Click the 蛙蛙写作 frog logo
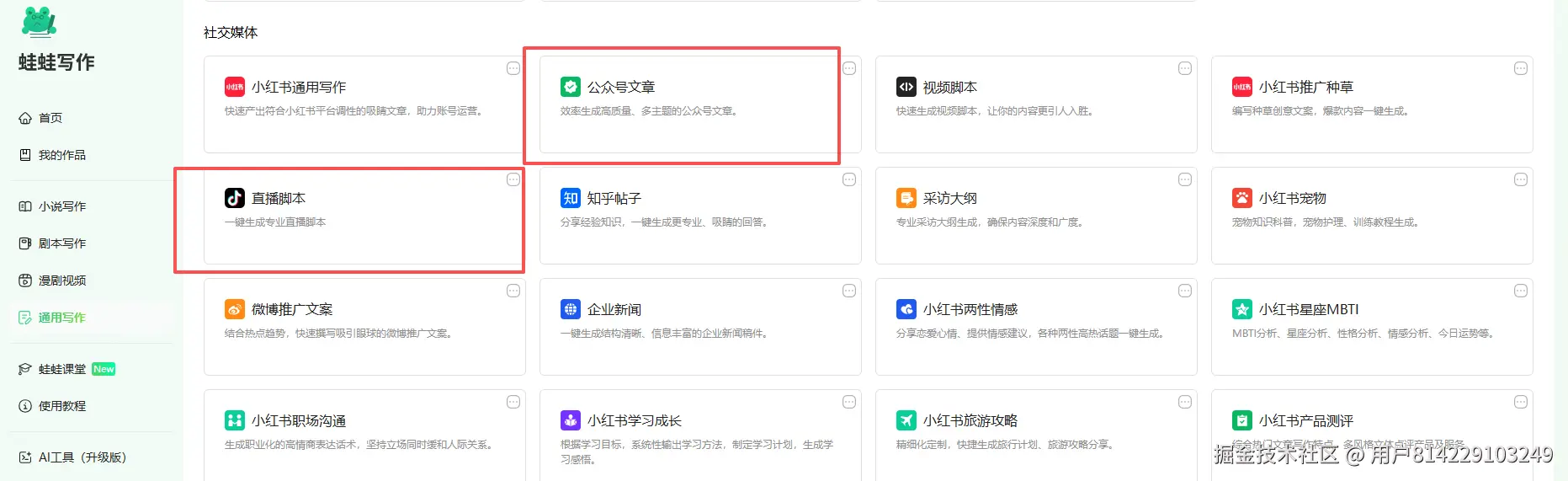 (x=39, y=21)
